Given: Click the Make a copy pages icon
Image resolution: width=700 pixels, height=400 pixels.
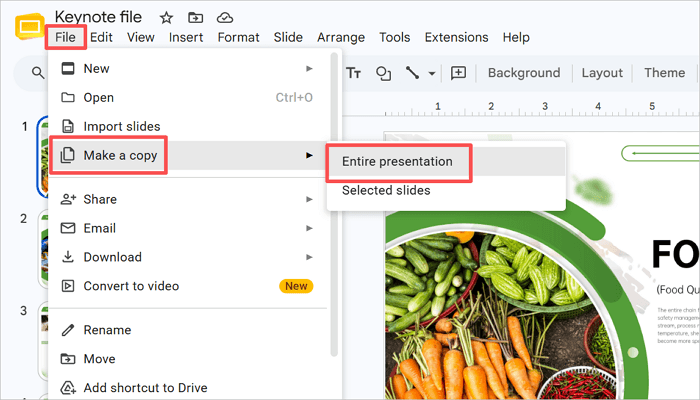Looking at the screenshot, I should point(67,155).
